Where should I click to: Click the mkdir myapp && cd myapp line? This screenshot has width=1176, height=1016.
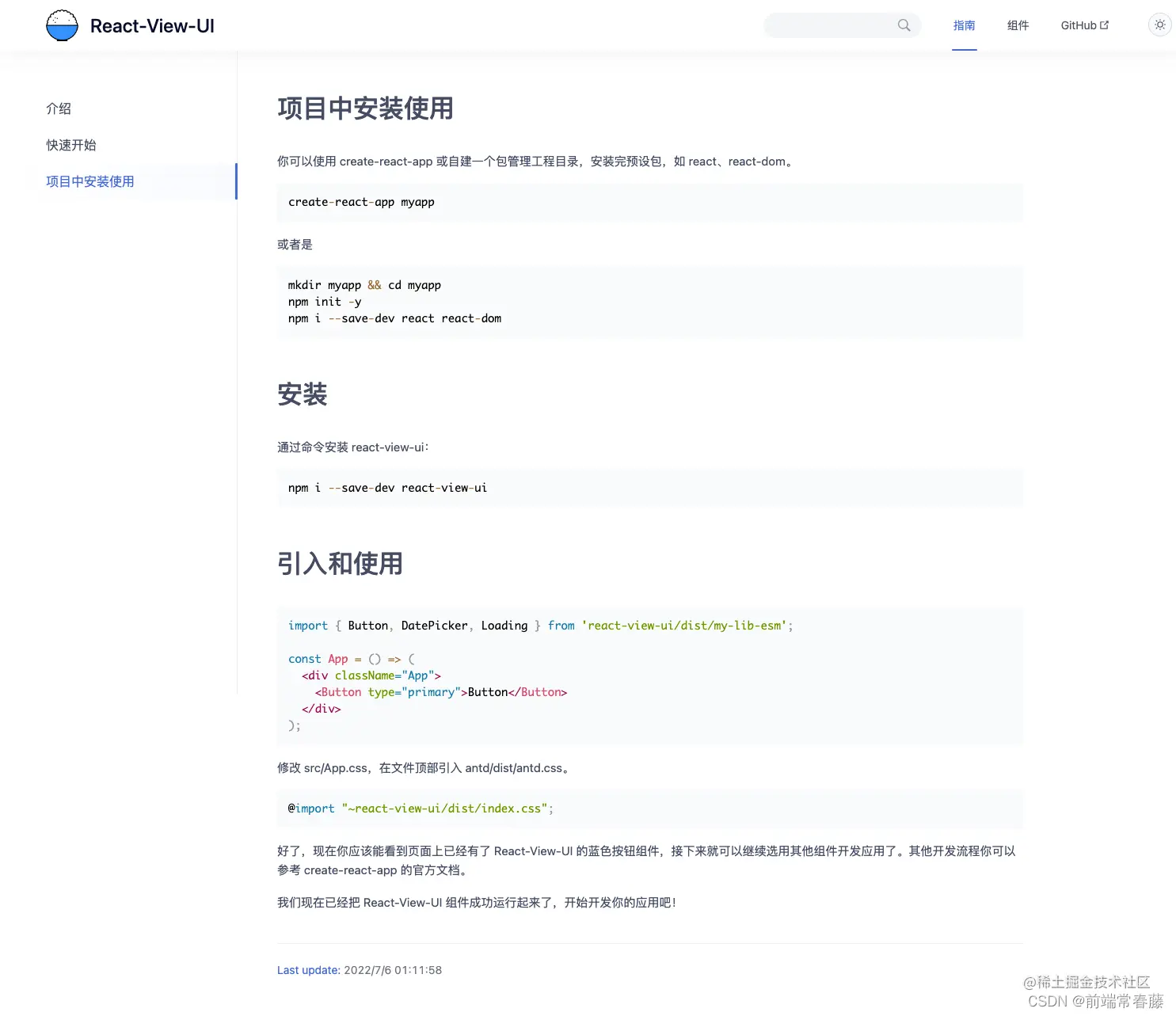(364, 285)
